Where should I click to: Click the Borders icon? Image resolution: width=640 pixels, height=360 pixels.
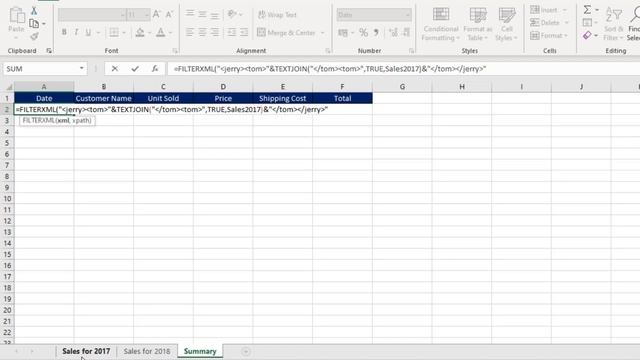click(114, 32)
